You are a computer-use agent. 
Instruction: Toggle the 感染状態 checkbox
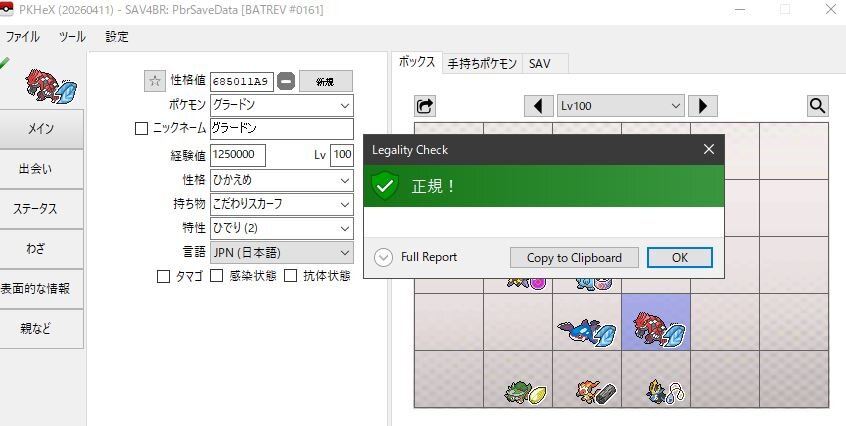tap(215, 276)
